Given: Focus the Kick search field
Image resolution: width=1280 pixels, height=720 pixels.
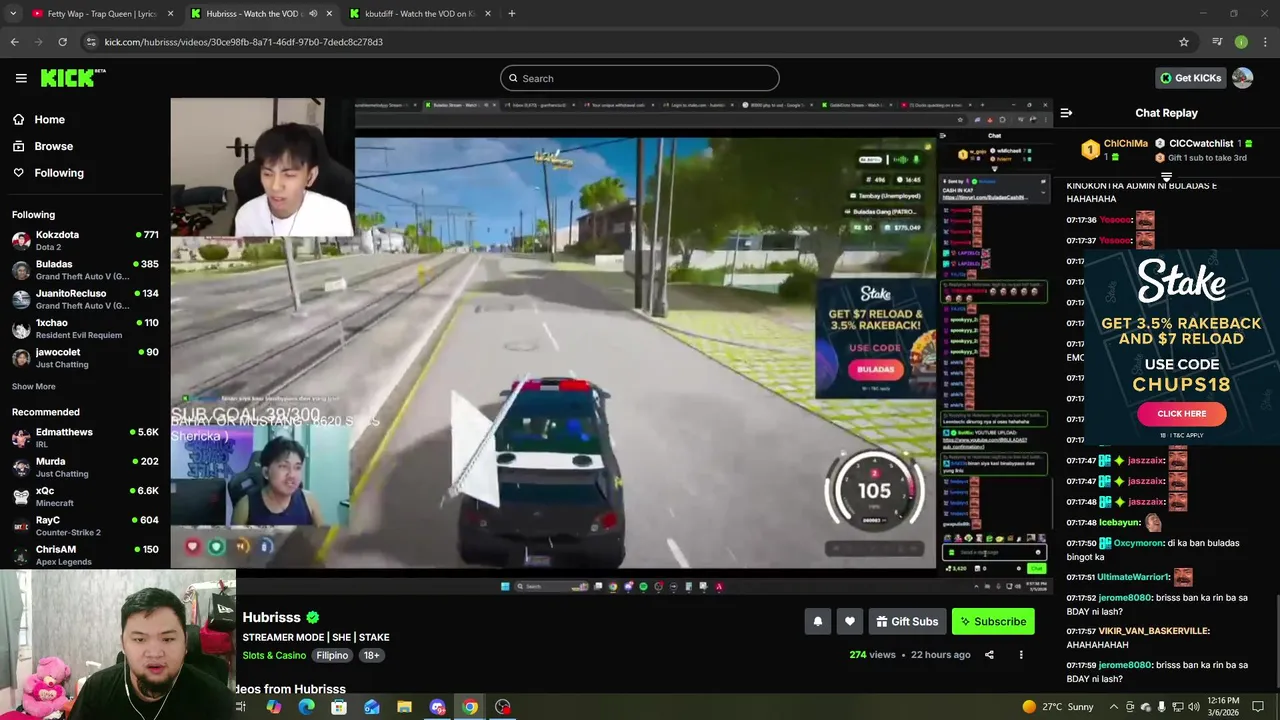Looking at the screenshot, I should click(640, 78).
